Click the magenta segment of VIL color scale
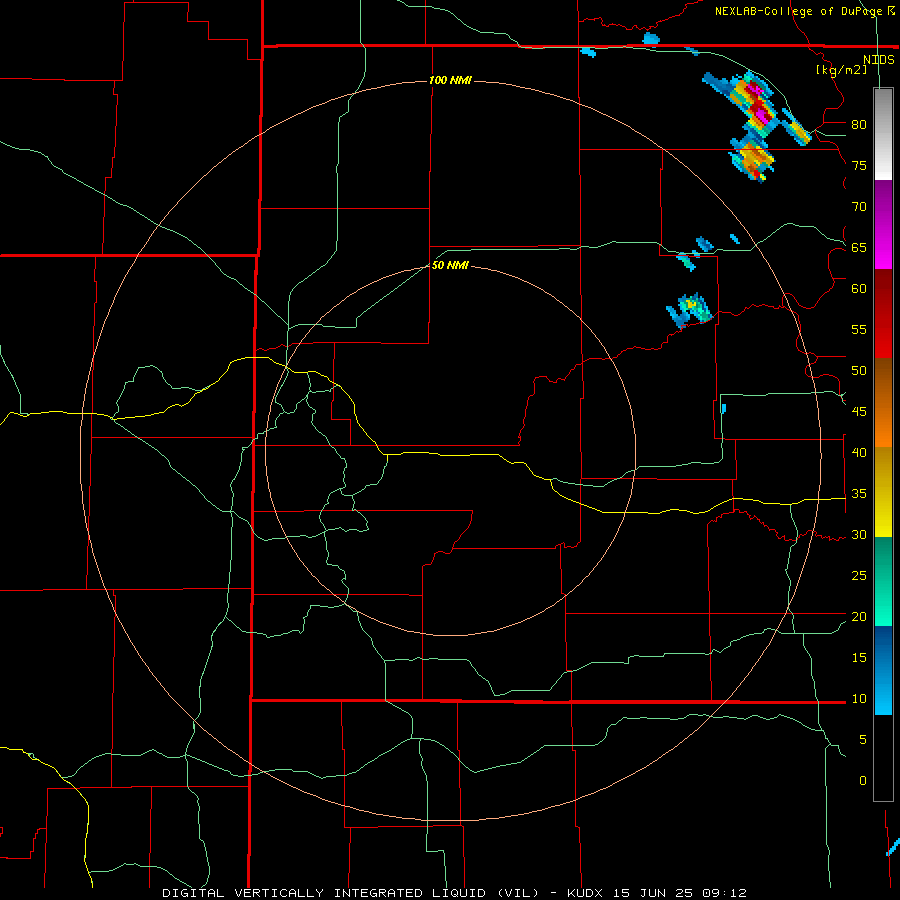900x900 pixels. tap(883, 225)
